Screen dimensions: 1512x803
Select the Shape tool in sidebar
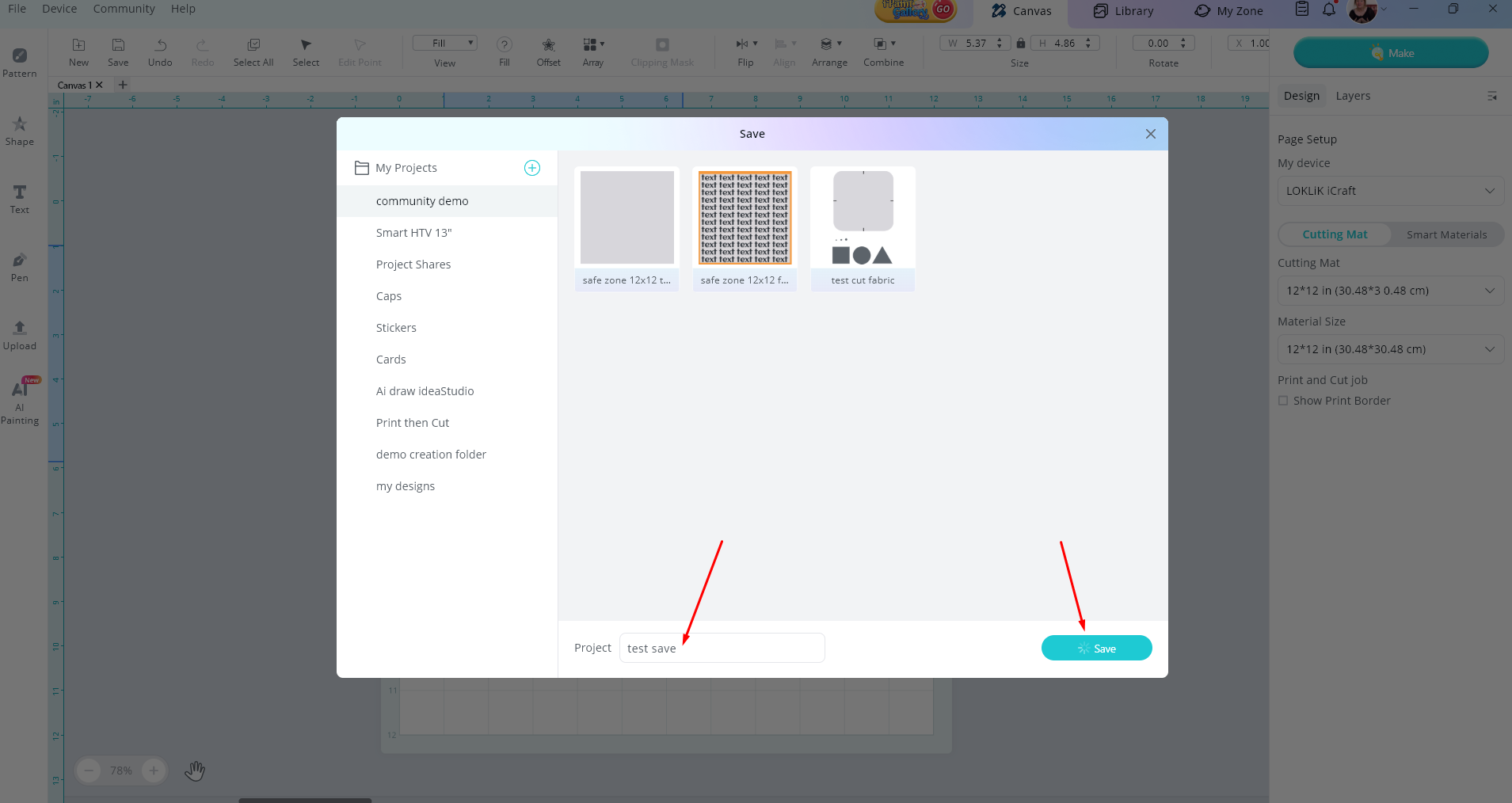pos(20,131)
